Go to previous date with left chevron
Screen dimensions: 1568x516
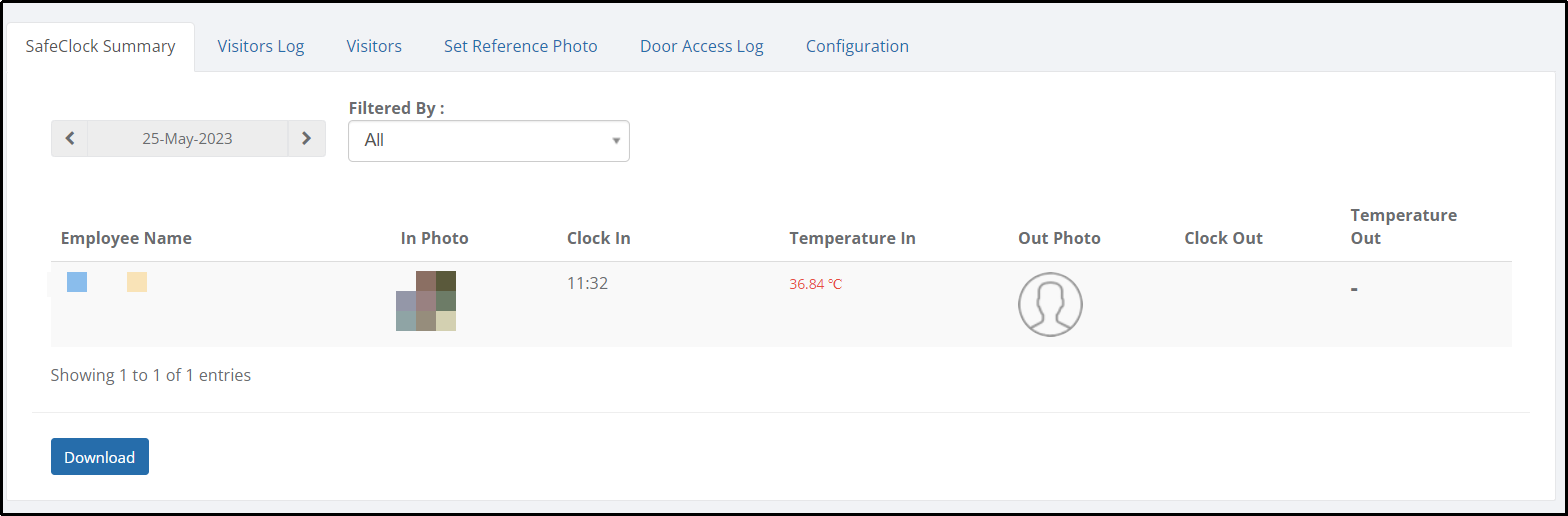tap(69, 139)
